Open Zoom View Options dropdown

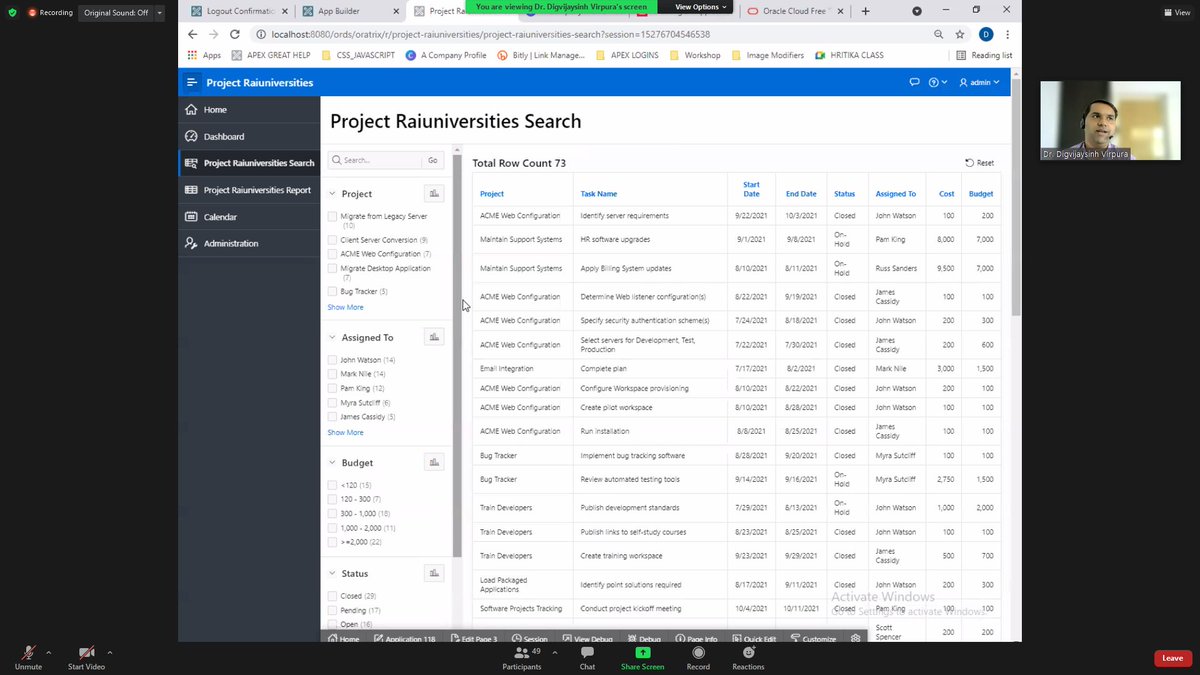[701, 7]
